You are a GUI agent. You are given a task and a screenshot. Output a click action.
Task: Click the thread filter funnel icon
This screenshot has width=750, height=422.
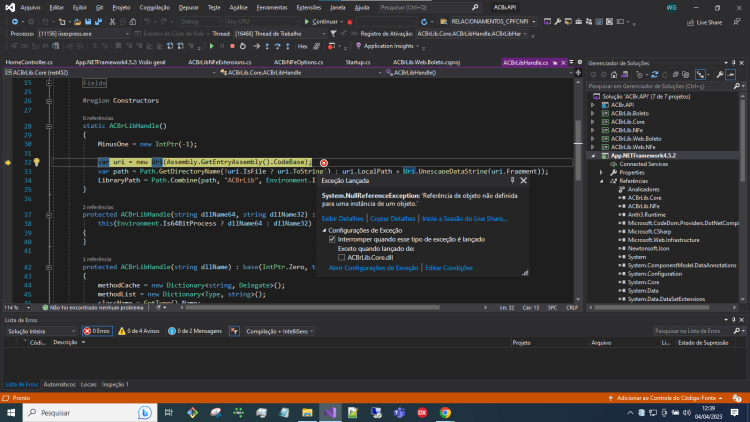pyautogui.click(x=333, y=34)
